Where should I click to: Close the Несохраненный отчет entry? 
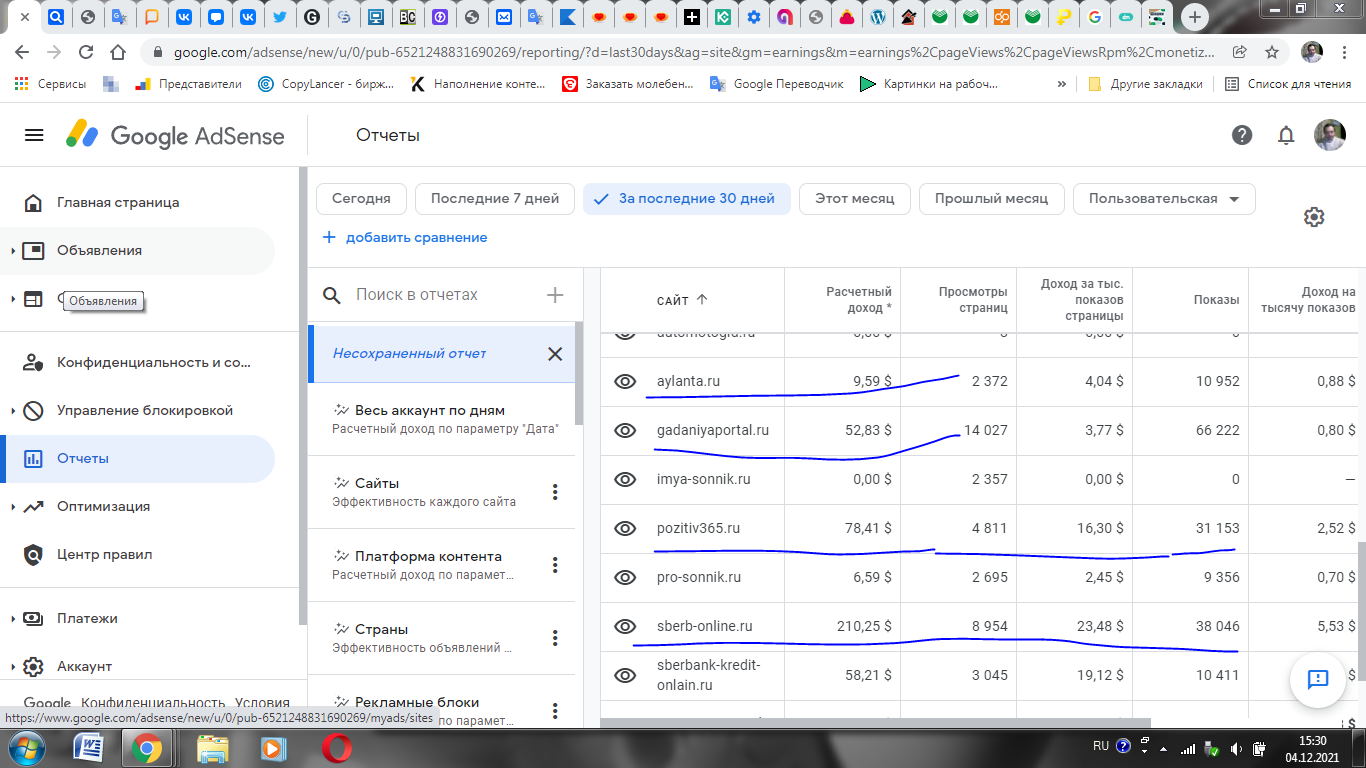point(555,353)
